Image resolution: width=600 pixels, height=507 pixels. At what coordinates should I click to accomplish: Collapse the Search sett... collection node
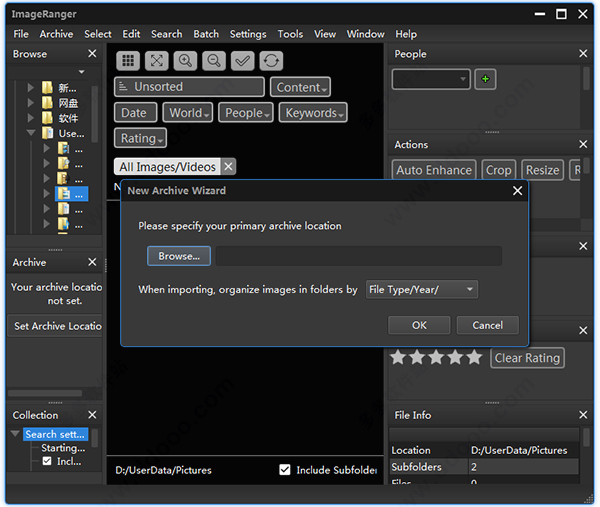click(15, 434)
